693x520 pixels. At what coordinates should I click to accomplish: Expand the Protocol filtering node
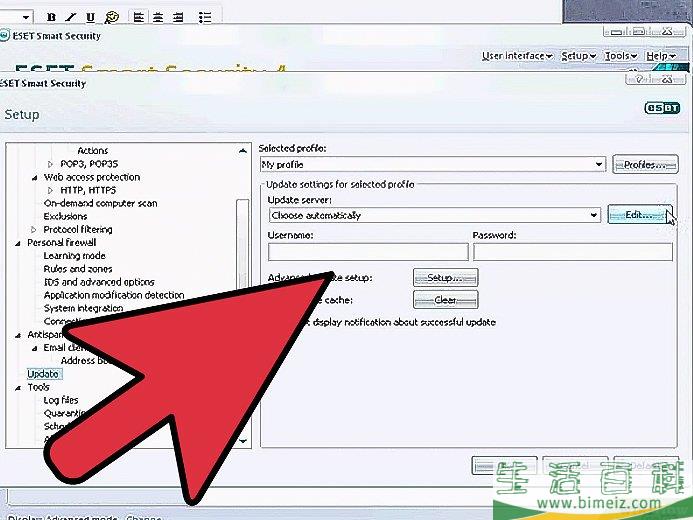click(x=34, y=230)
